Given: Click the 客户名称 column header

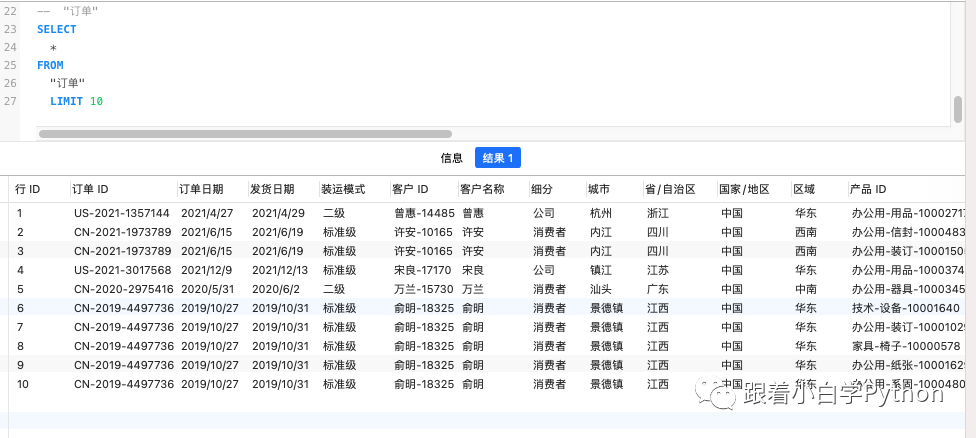Looking at the screenshot, I should [482, 189].
